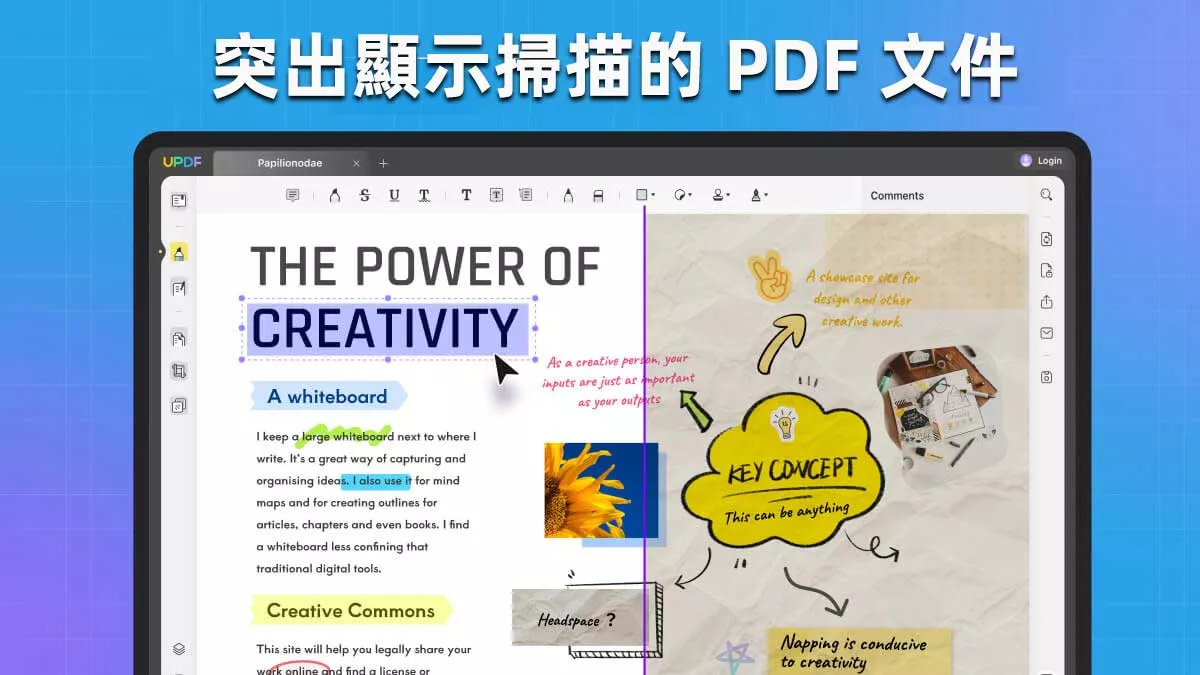The width and height of the screenshot is (1200, 675).
Task: Open the Stickers dropdown
Action: coord(684,196)
